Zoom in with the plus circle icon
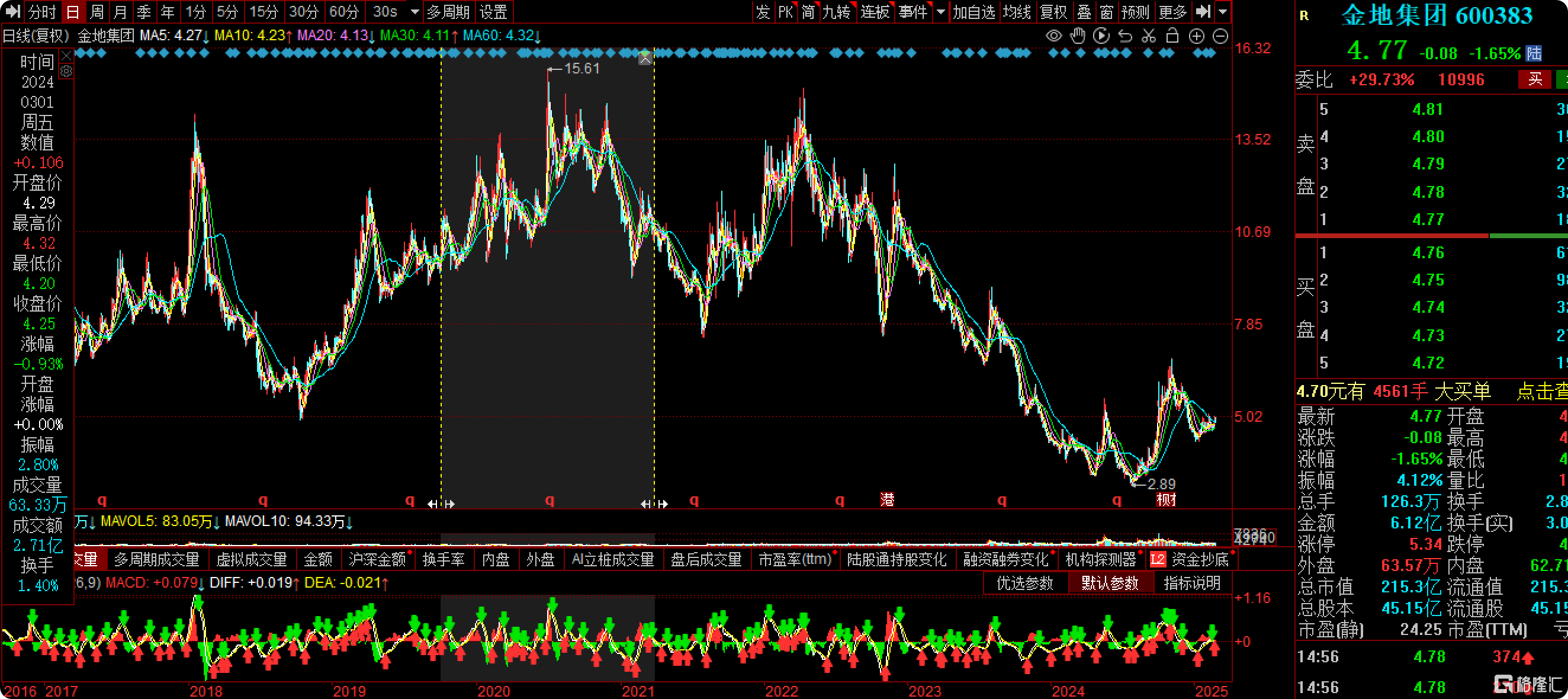Viewport: 1568px width, 699px height. click(x=1197, y=36)
